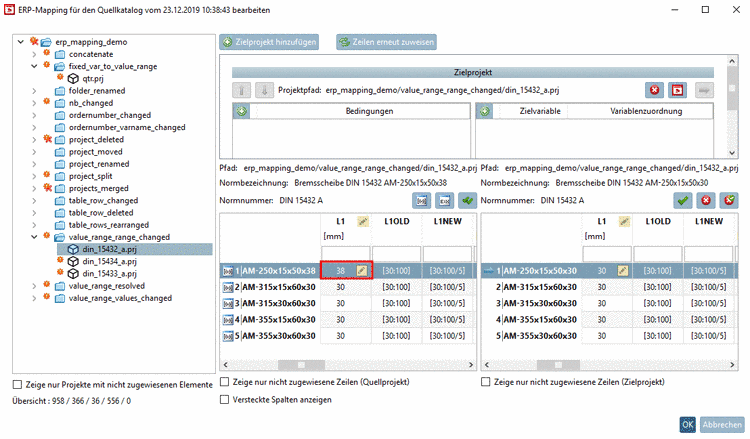Select the value_range_resolved tree item

pos(107,286)
